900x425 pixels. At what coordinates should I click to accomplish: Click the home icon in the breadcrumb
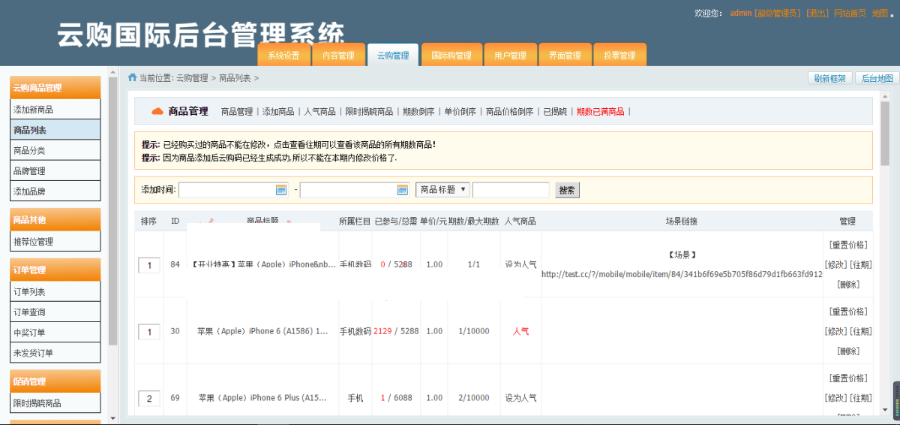coord(132,77)
